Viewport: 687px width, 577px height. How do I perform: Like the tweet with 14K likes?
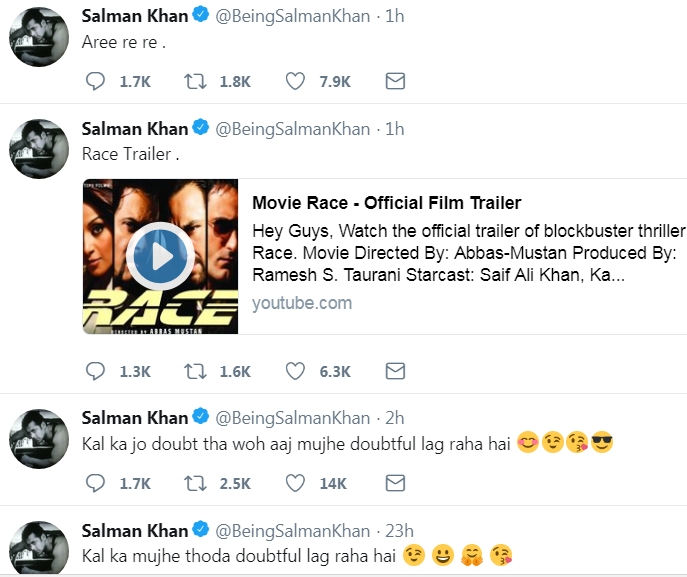pos(295,484)
